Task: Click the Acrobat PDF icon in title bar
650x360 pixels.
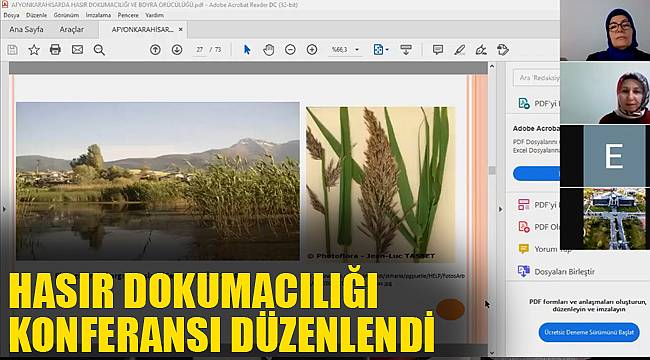Action: pyautogui.click(x=5, y=5)
